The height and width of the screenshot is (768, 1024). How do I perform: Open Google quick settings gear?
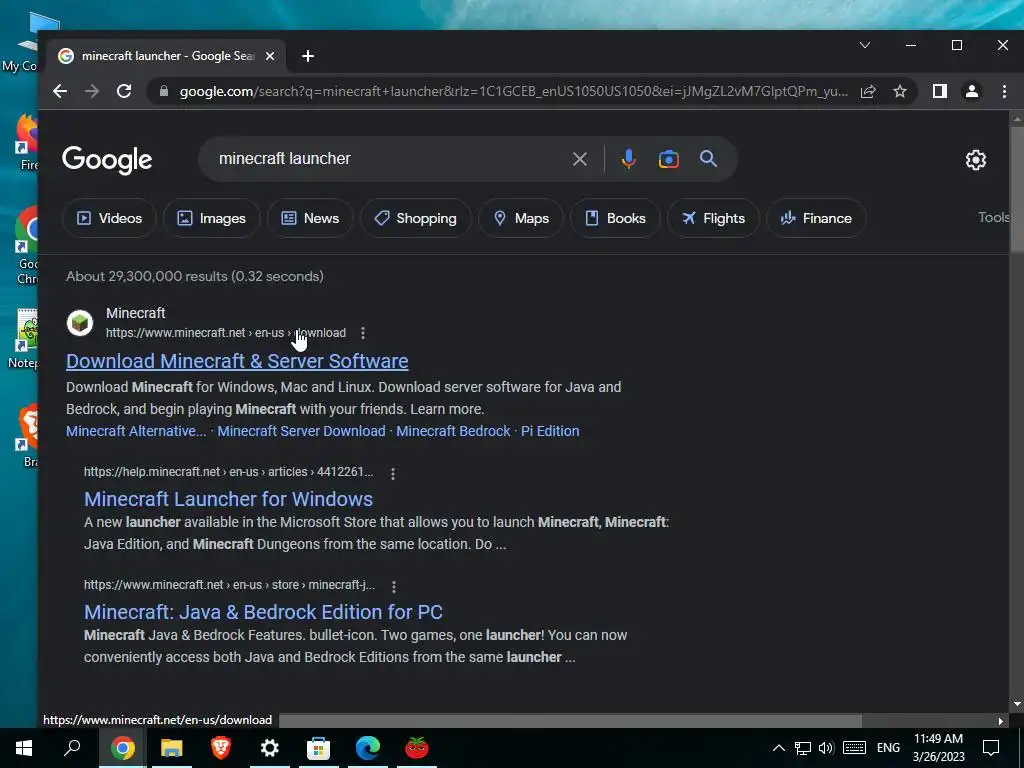976,159
